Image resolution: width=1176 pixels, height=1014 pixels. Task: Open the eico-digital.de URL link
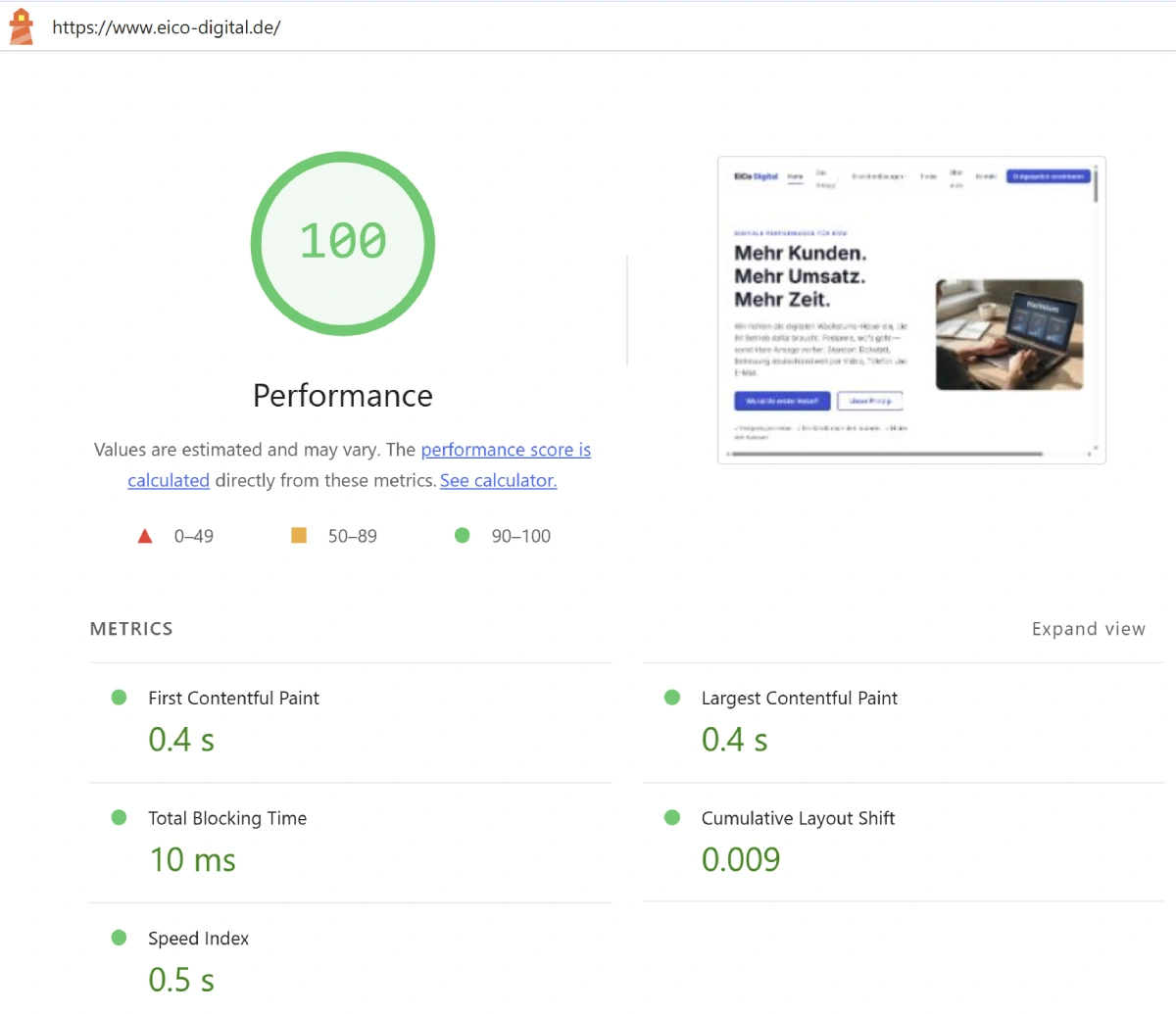pos(167,27)
